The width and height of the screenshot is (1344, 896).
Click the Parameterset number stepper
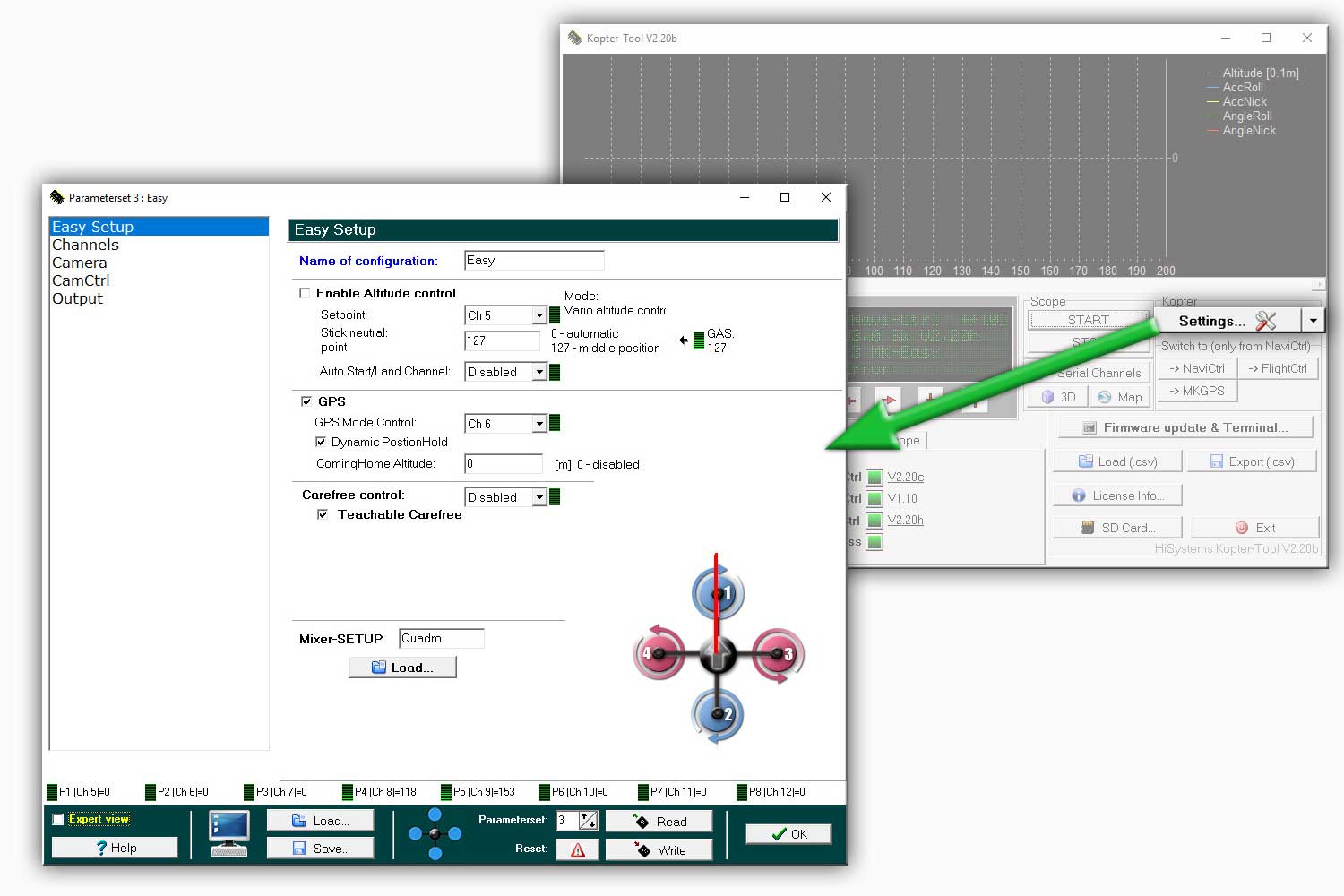pyautogui.click(x=589, y=820)
